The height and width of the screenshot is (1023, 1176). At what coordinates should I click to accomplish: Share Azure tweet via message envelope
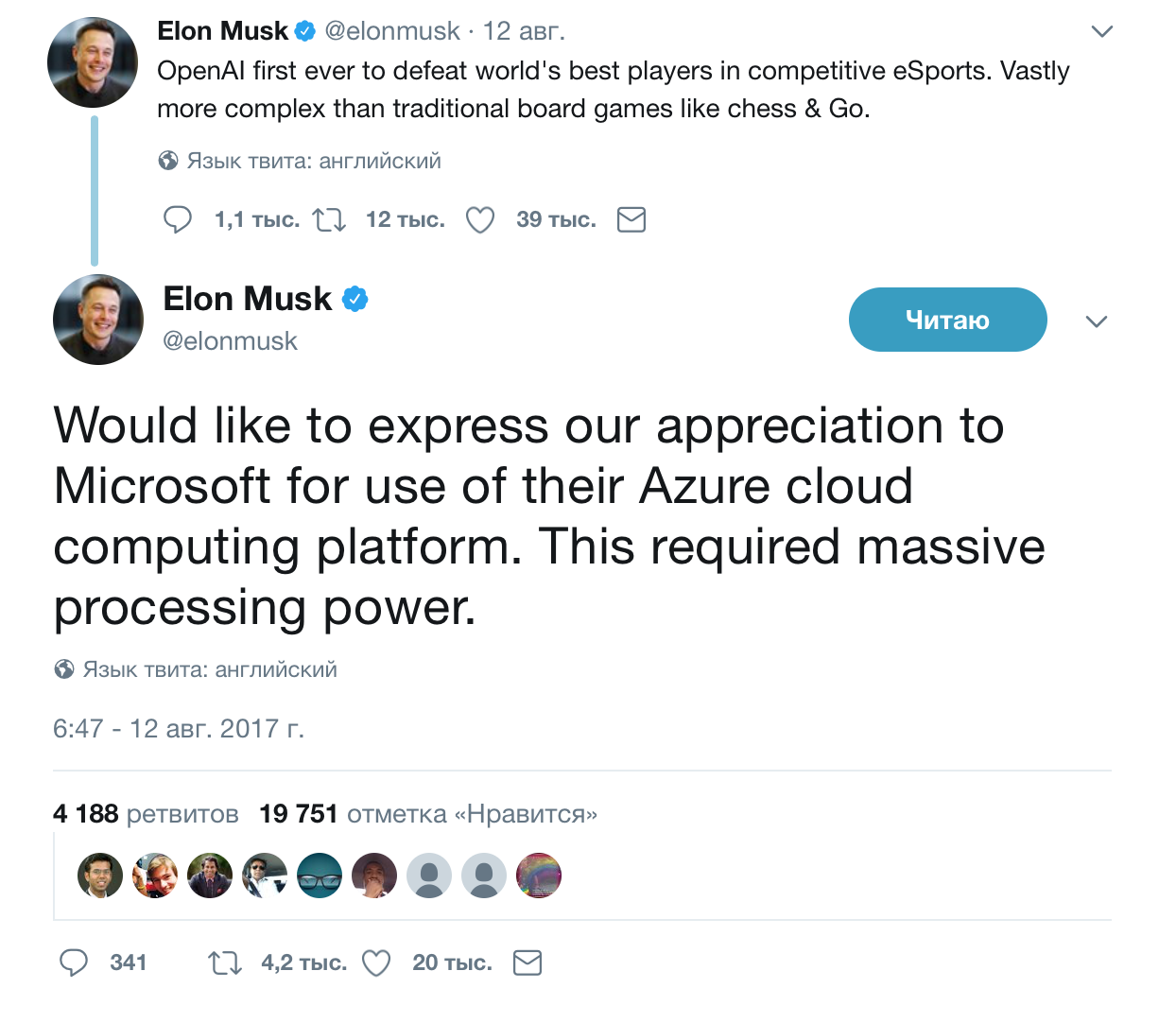[x=527, y=962]
